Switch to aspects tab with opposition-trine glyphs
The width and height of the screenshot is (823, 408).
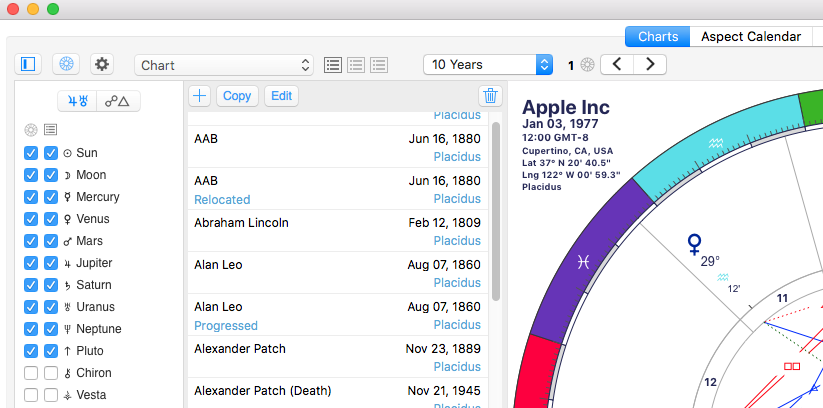[x=118, y=101]
